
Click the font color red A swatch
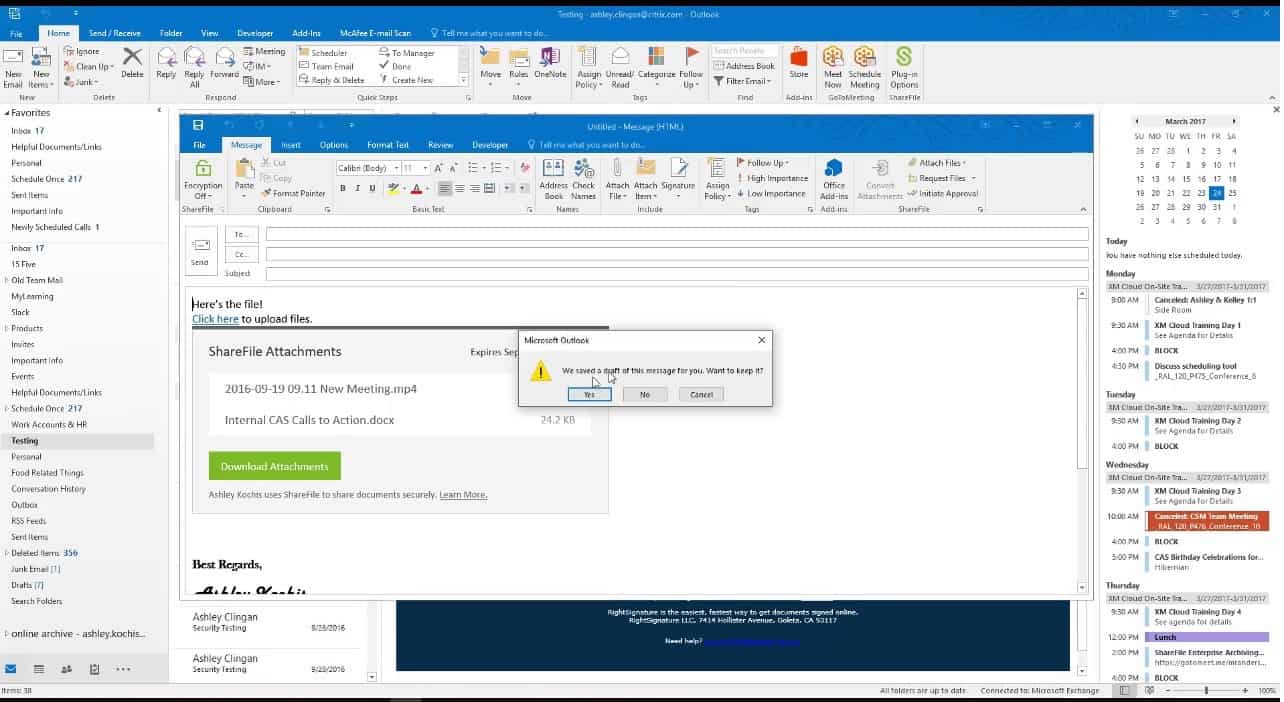[x=417, y=188]
